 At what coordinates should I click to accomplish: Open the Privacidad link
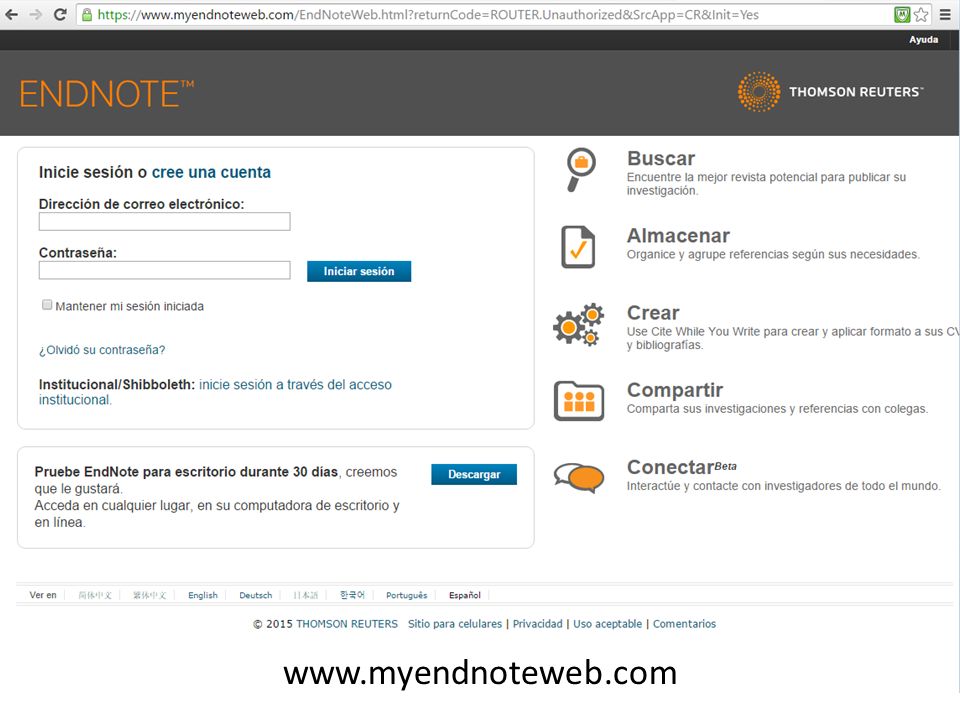(538, 624)
